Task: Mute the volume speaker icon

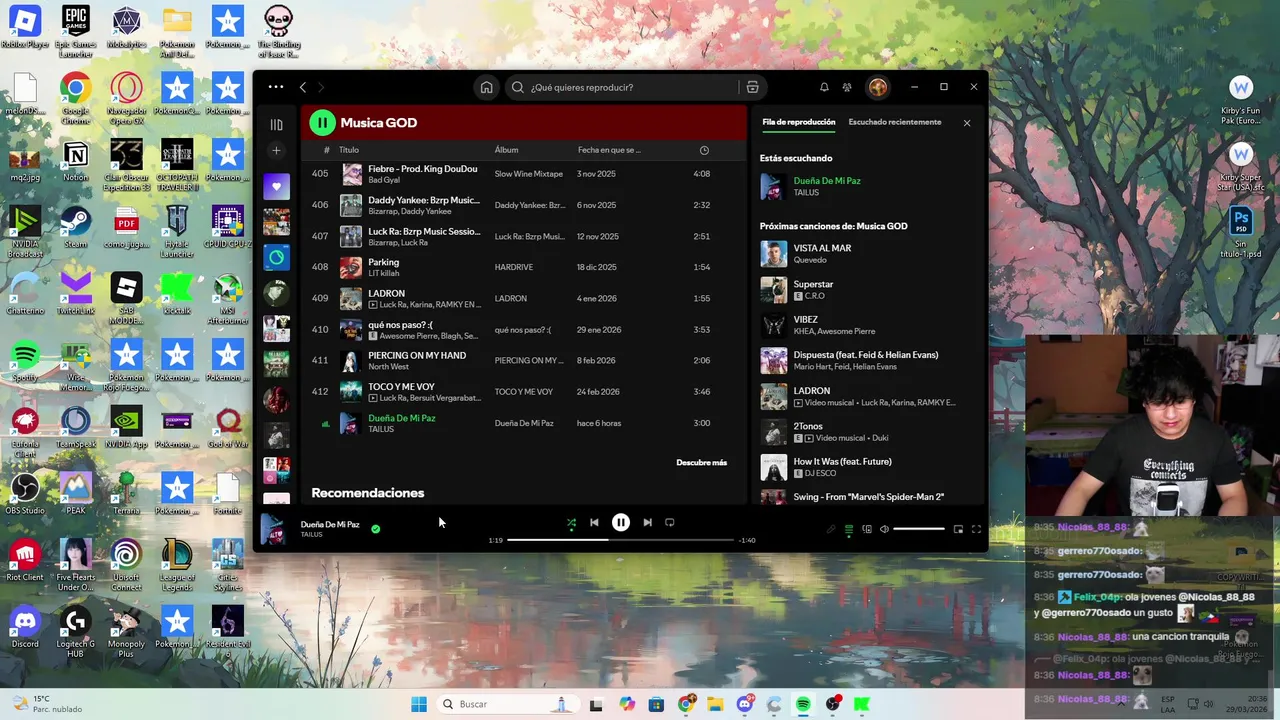Action: [x=884, y=529]
